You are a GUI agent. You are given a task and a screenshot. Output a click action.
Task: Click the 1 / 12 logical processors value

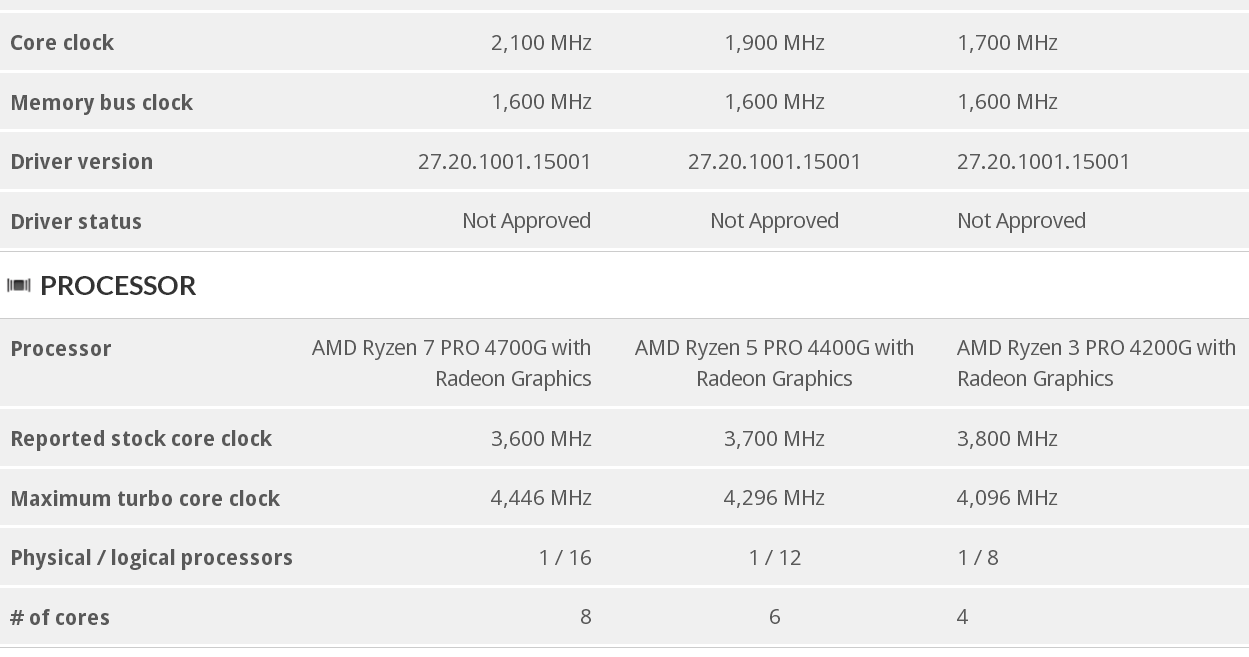click(775, 557)
